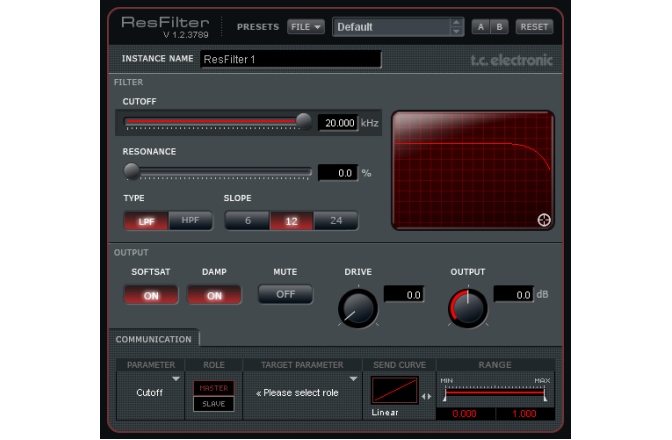672x440 pixels.
Task: Select the B comparison slot
Action: pyautogui.click(x=499, y=27)
